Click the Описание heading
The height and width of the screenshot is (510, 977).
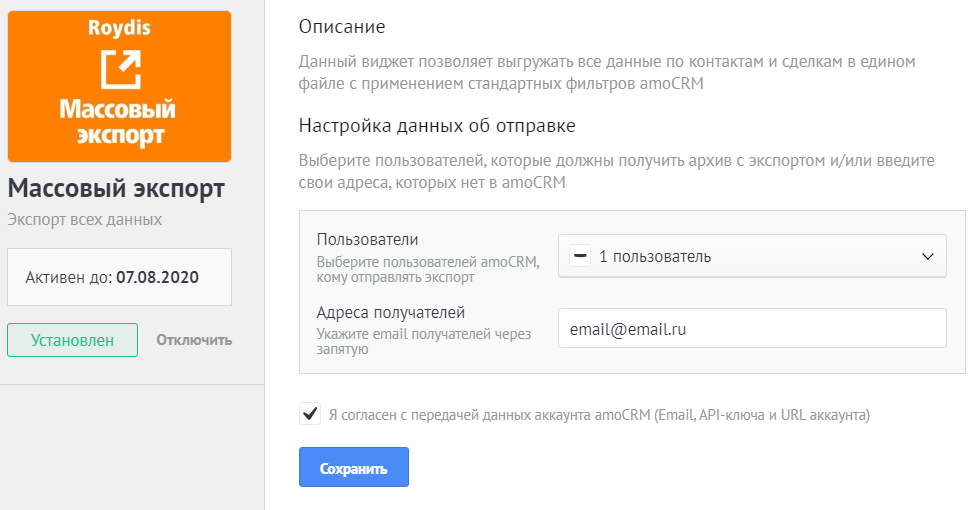[x=342, y=27]
